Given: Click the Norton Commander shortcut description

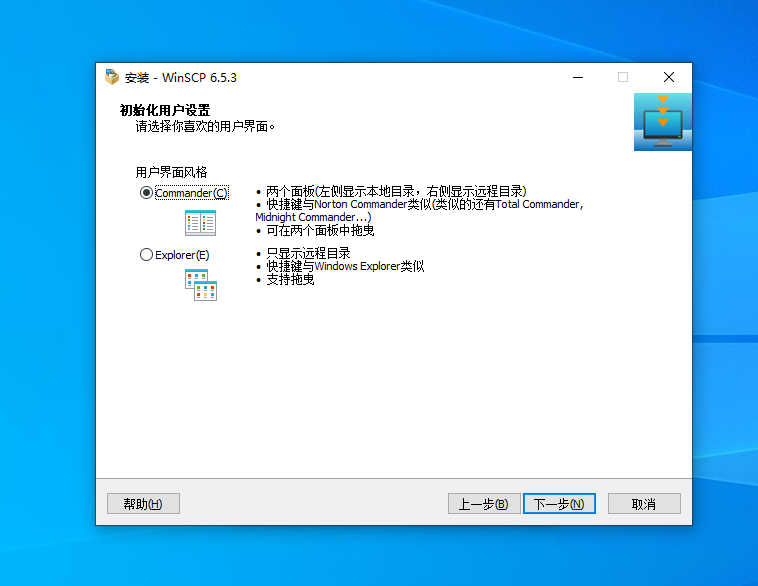Looking at the screenshot, I should [419, 210].
